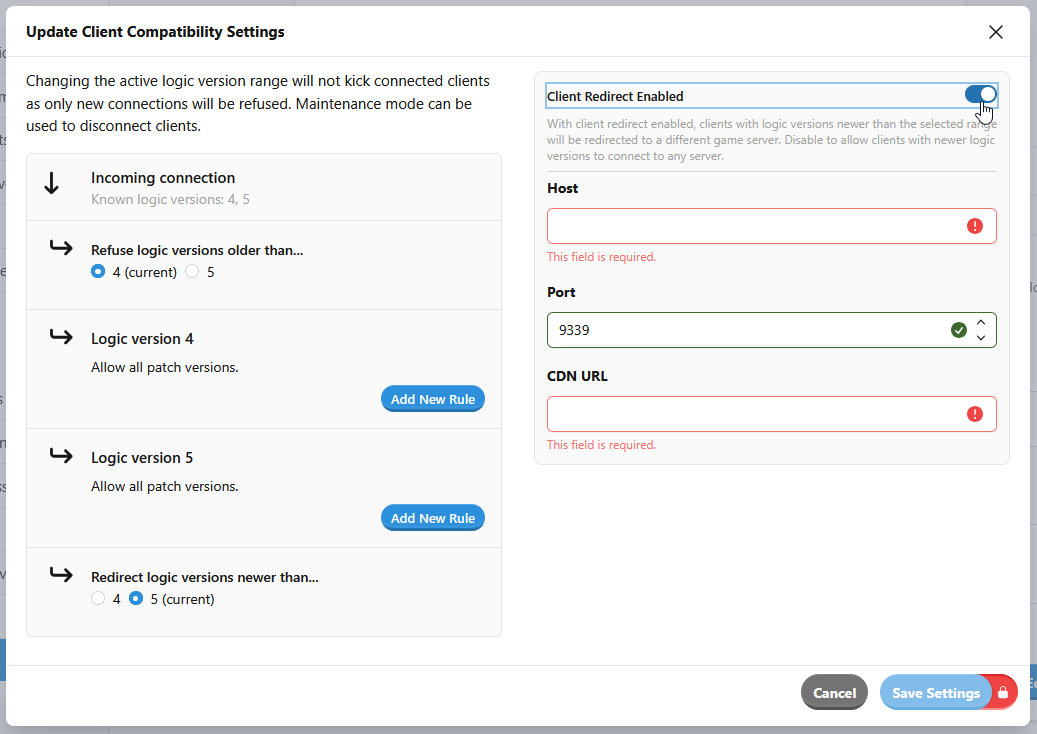Click the hooked arrow icon beside Logic version 5
Screen dimensions: 1037x734
(61, 456)
